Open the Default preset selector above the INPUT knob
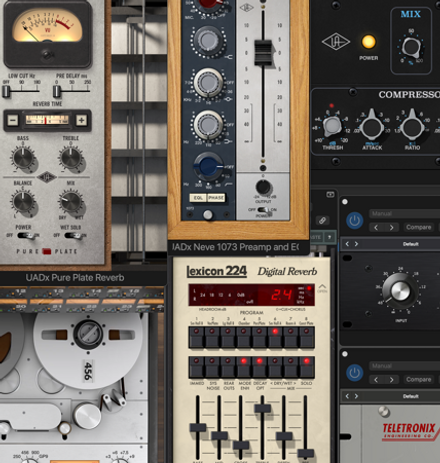The width and height of the screenshot is (440, 463). coord(410,244)
